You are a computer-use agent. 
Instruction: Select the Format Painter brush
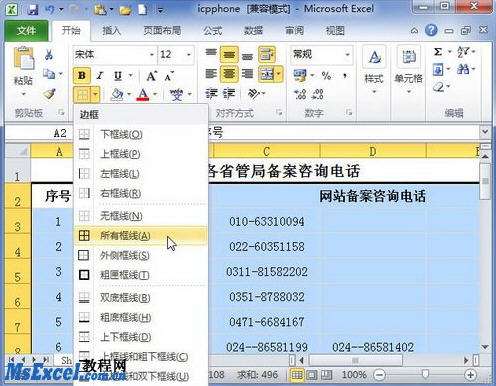pos(49,94)
